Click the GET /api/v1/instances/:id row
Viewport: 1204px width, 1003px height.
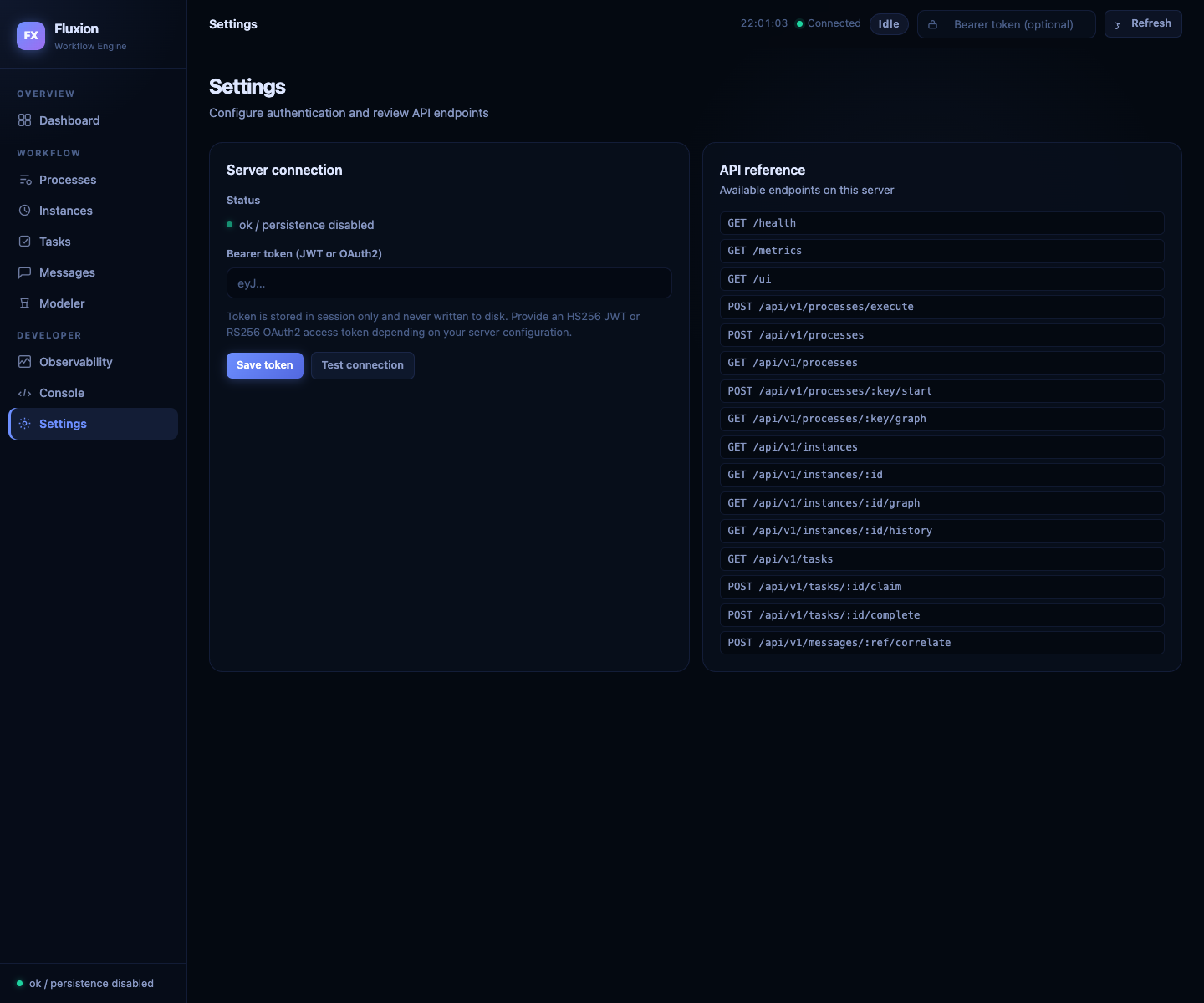point(942,475)
